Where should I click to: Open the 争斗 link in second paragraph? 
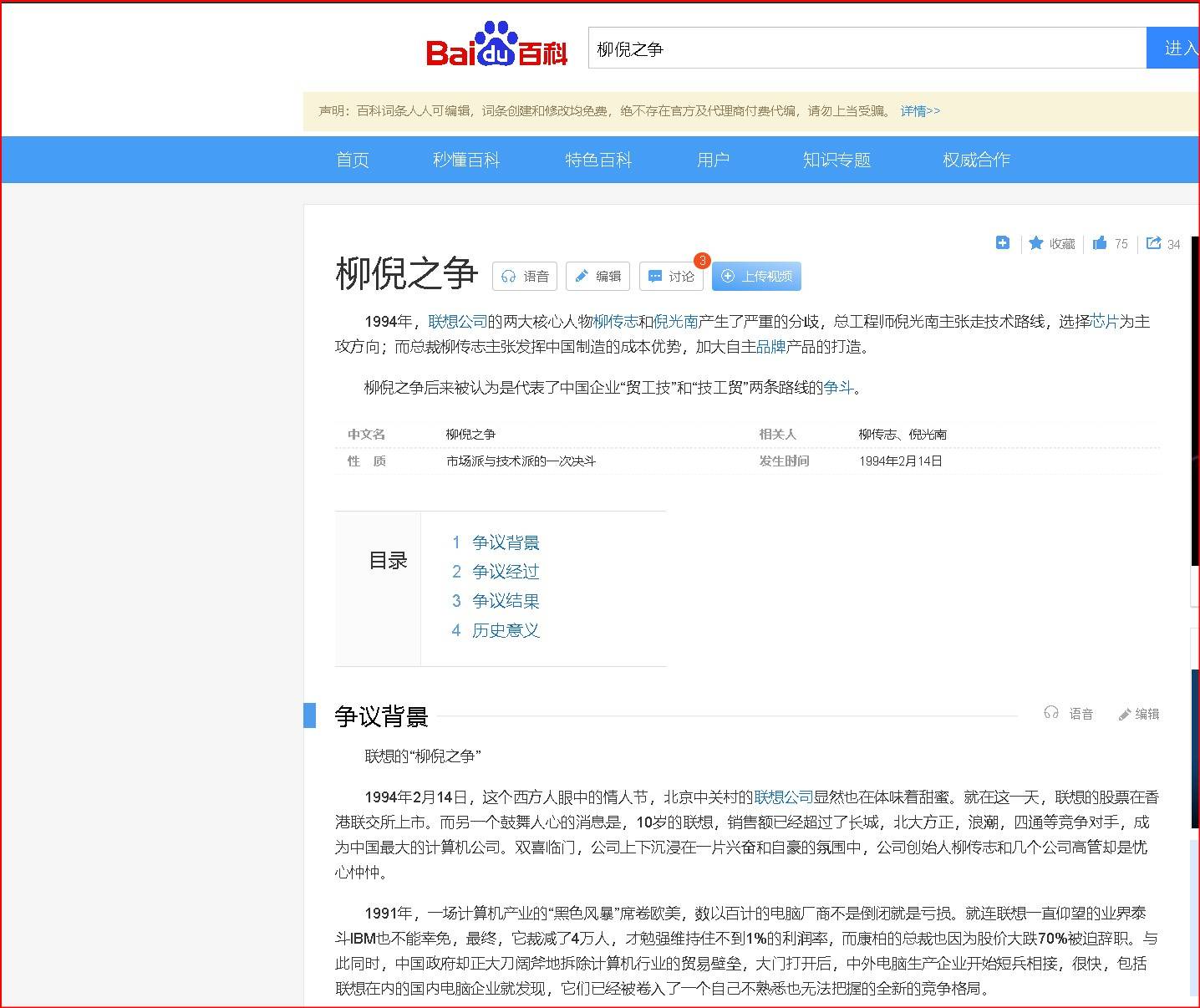[x=838, y=387]
